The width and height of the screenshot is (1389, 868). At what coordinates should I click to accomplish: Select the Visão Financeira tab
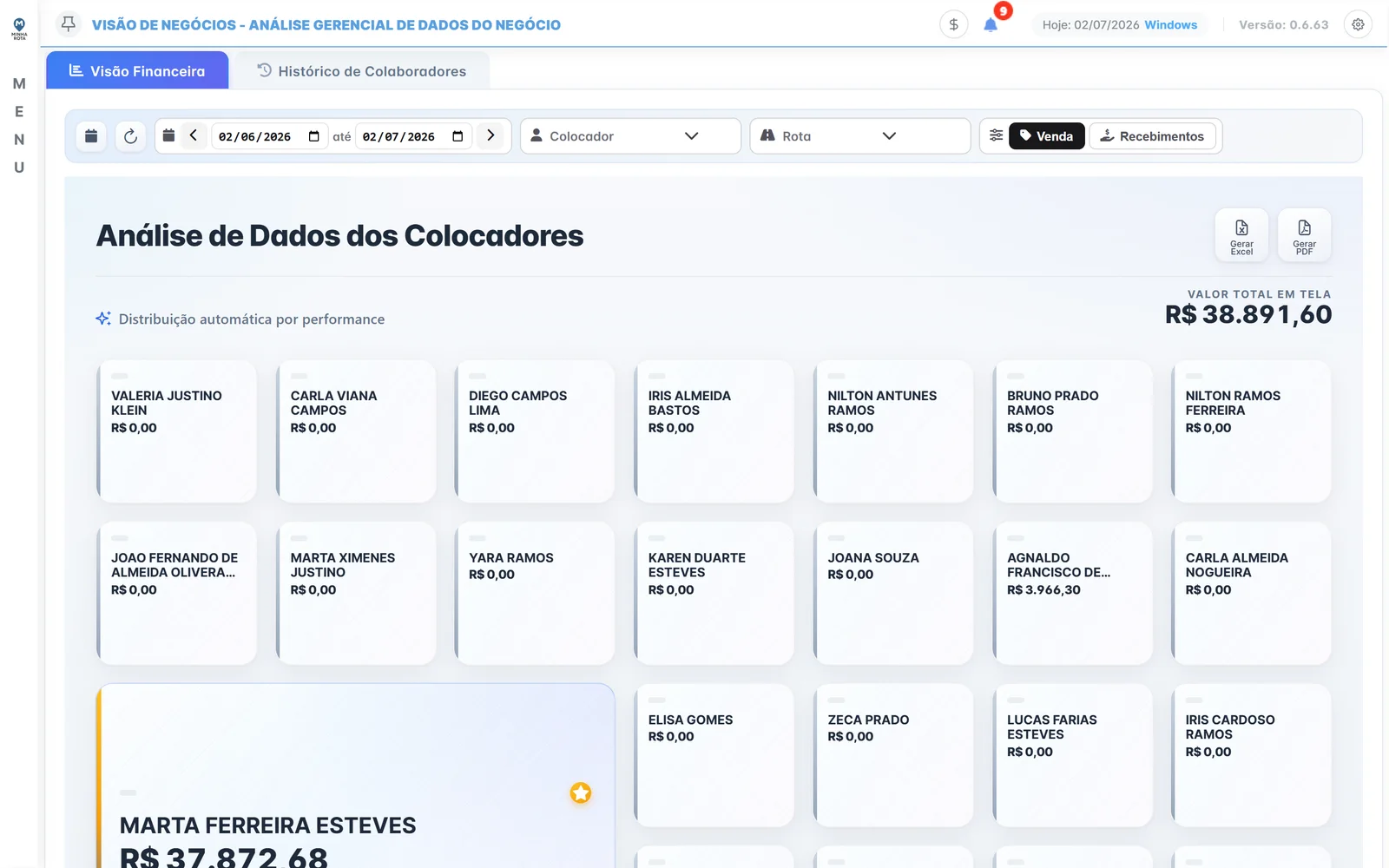(137, 70)
